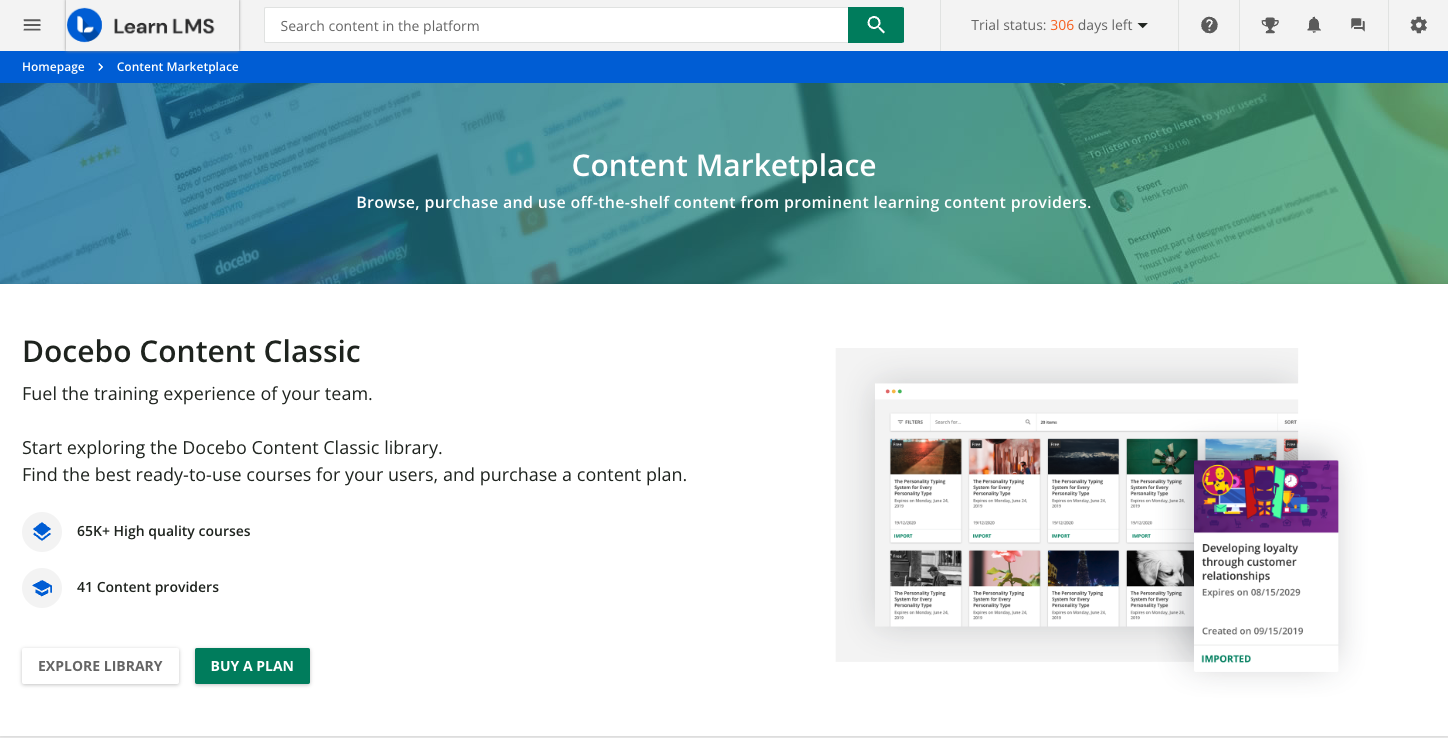1448x738 pixels.
Task: Select the Content Marketplace breadcrumb entry
Action: [x=177, y=67]
